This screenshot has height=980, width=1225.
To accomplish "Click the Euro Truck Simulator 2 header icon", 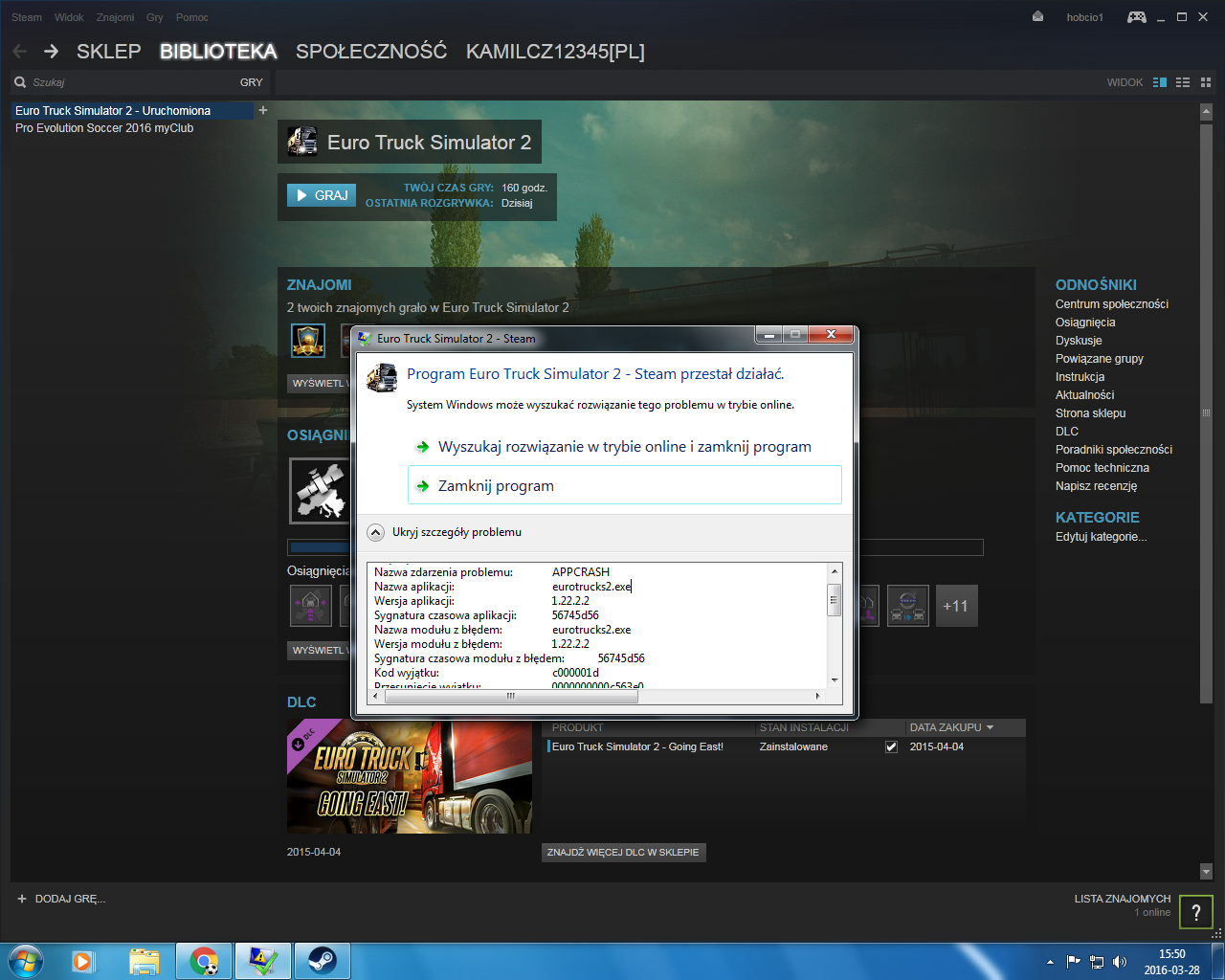I will [302, 142].
